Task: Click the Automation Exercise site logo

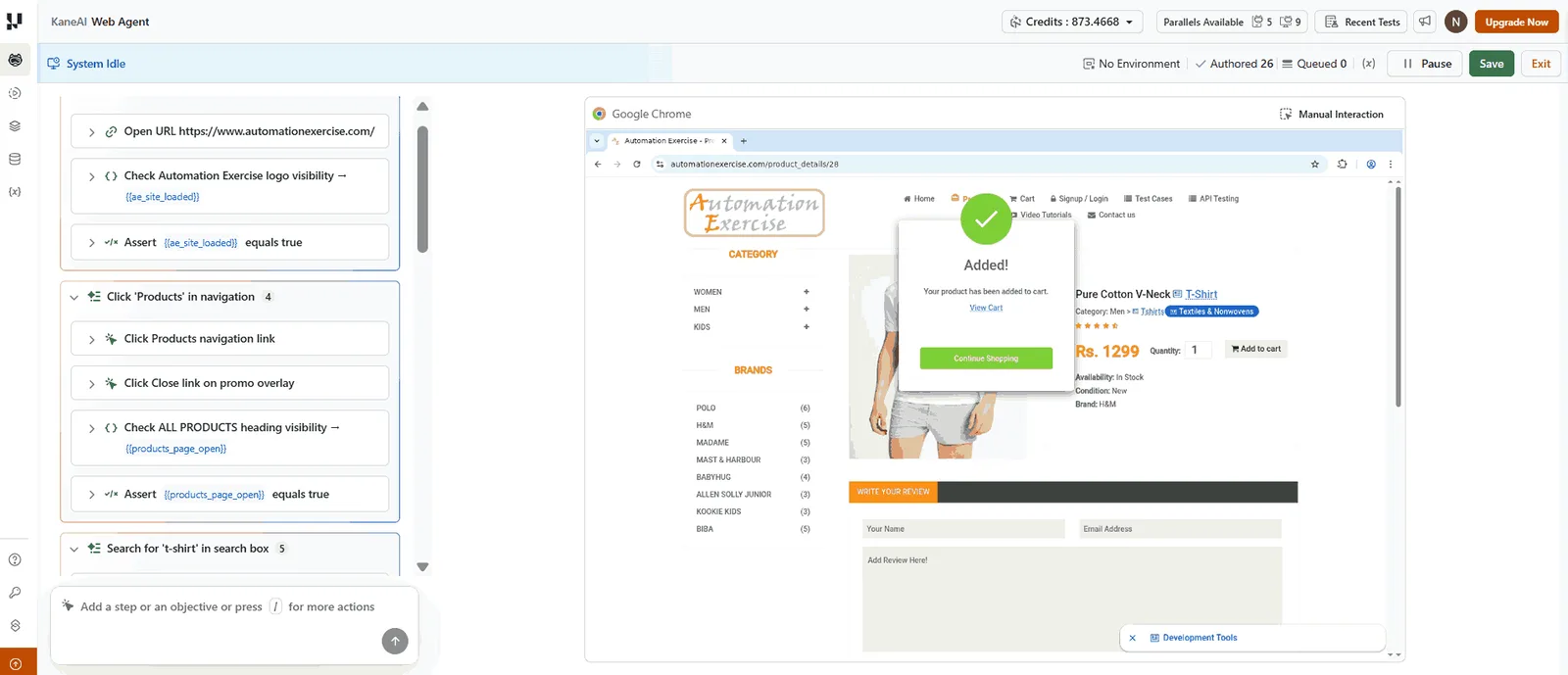Action: [754, 213]
